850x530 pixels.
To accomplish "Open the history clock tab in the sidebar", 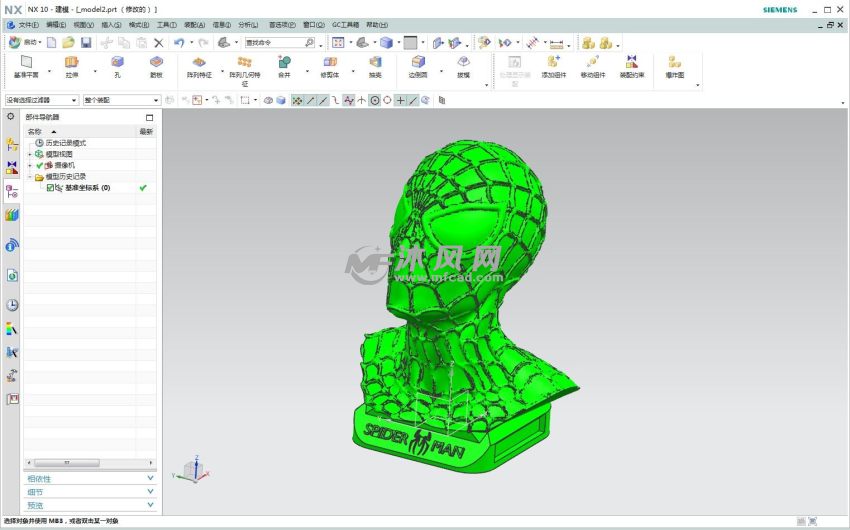I will (12, 305).
